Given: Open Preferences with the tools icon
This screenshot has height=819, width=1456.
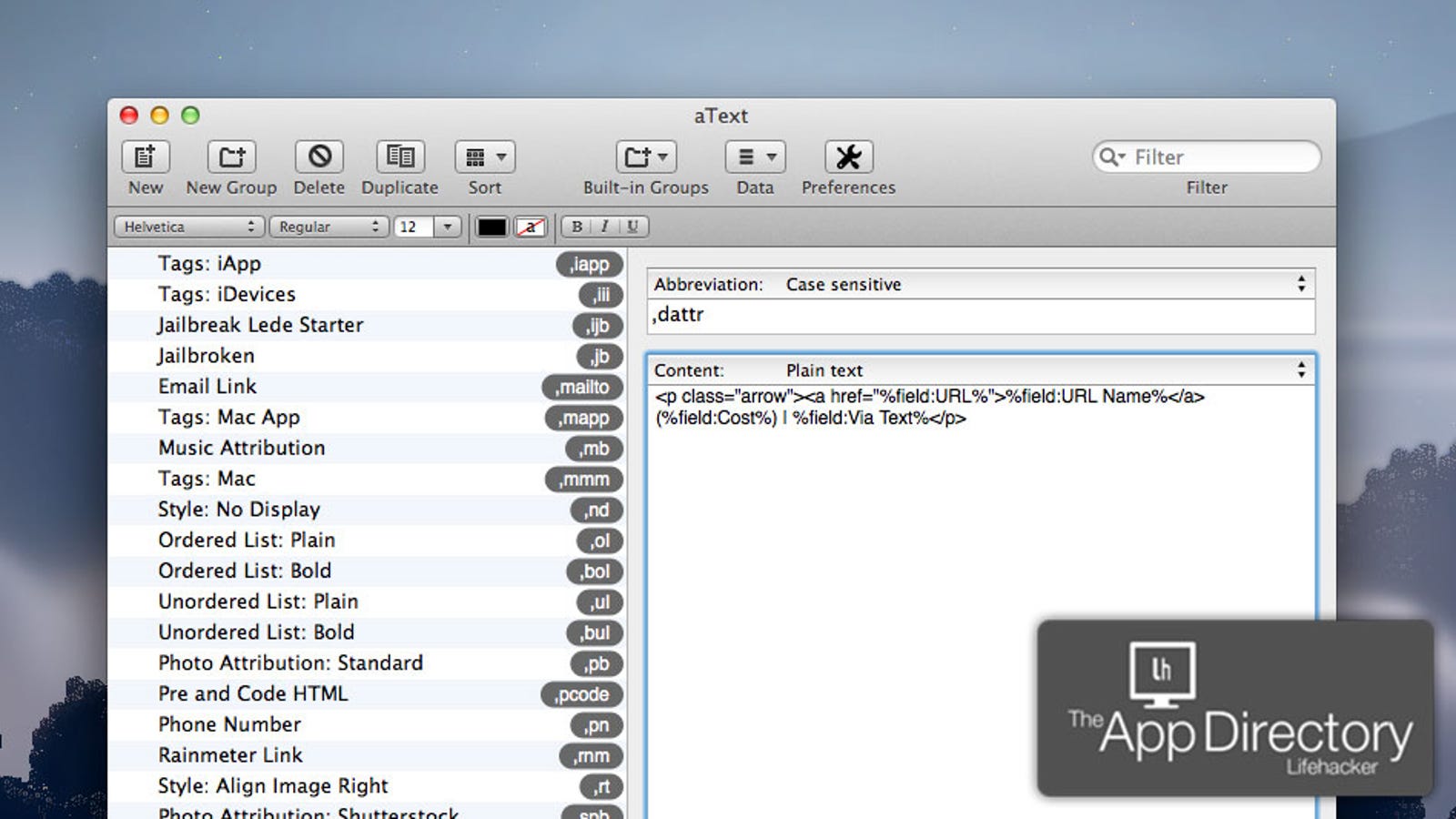Looking at the screenshot, I should [x=849, y=157].
